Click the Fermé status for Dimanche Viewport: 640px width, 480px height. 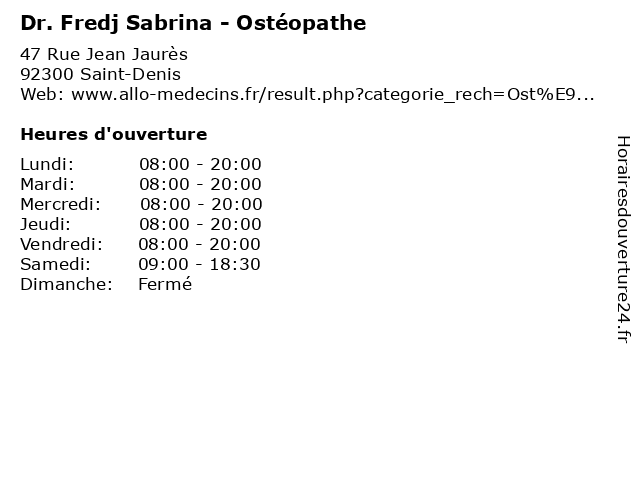tap(165, 284)
